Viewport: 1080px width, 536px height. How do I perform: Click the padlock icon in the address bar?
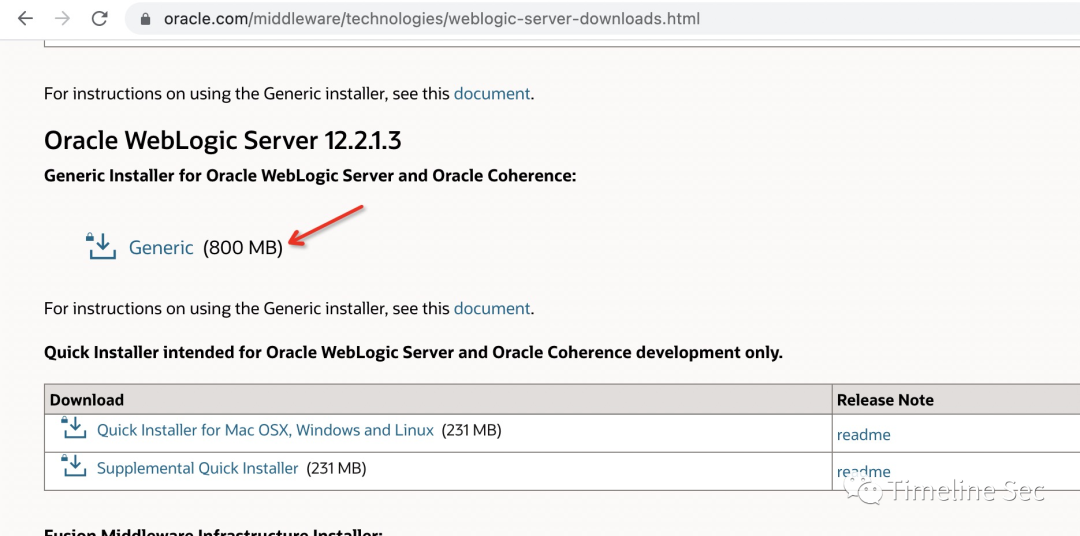tap(145, 19)
